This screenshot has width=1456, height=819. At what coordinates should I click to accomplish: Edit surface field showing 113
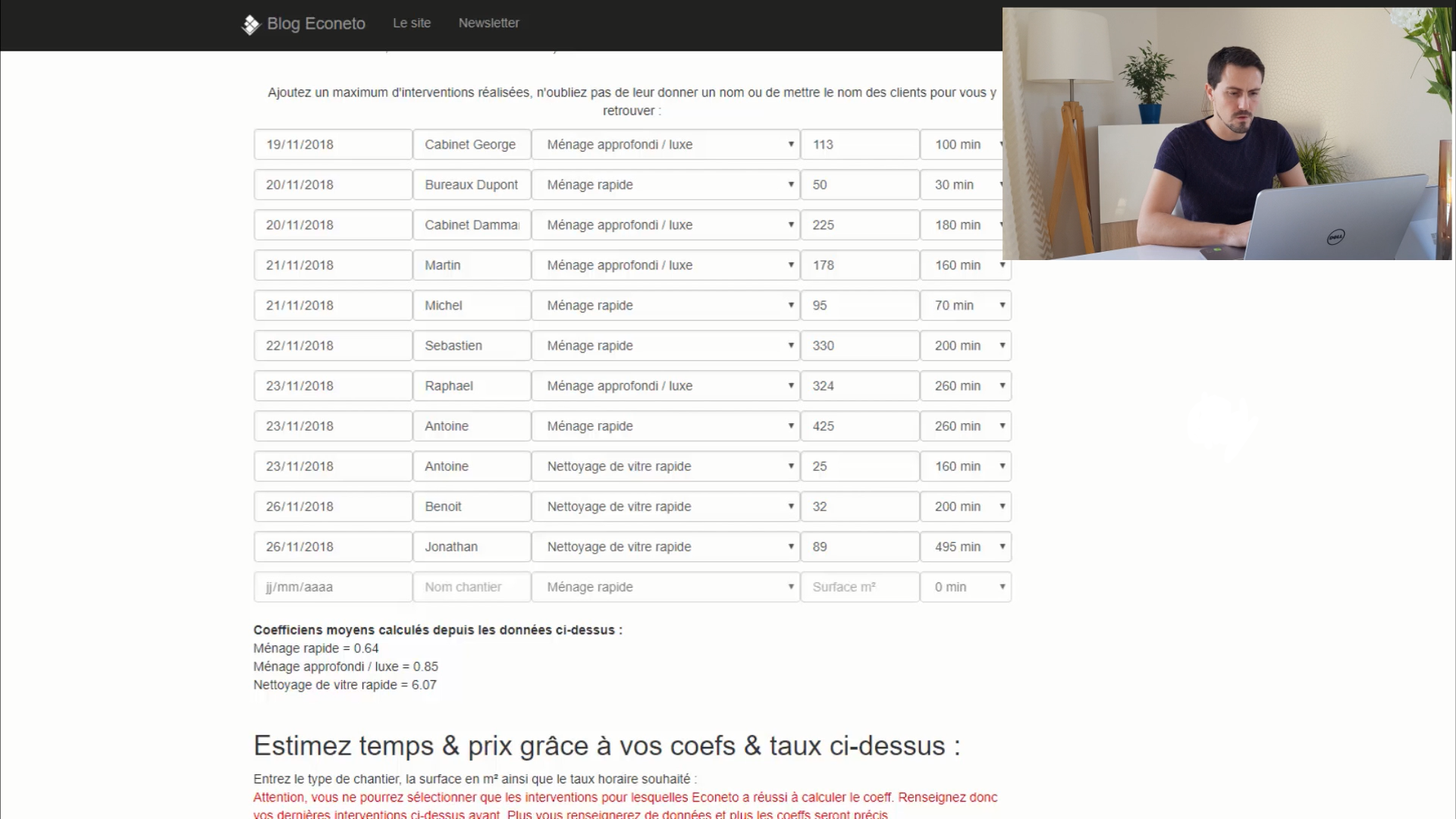pyautogui.click(x=860, y=144)
